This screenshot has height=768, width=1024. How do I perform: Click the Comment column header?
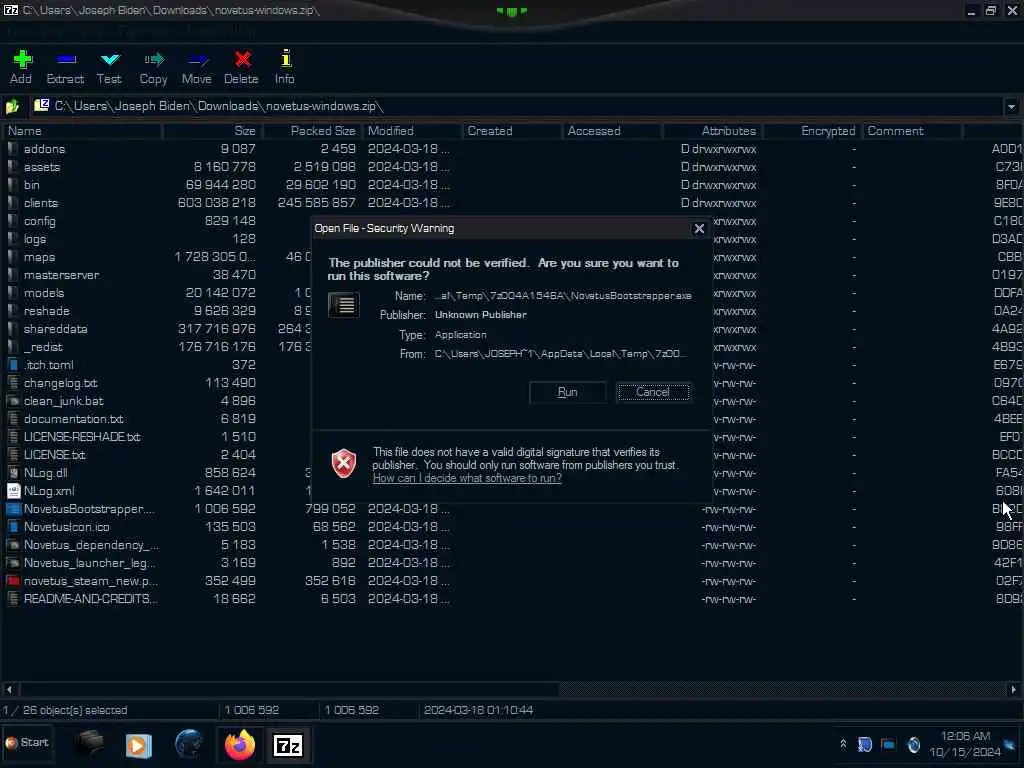pos(912,131)
